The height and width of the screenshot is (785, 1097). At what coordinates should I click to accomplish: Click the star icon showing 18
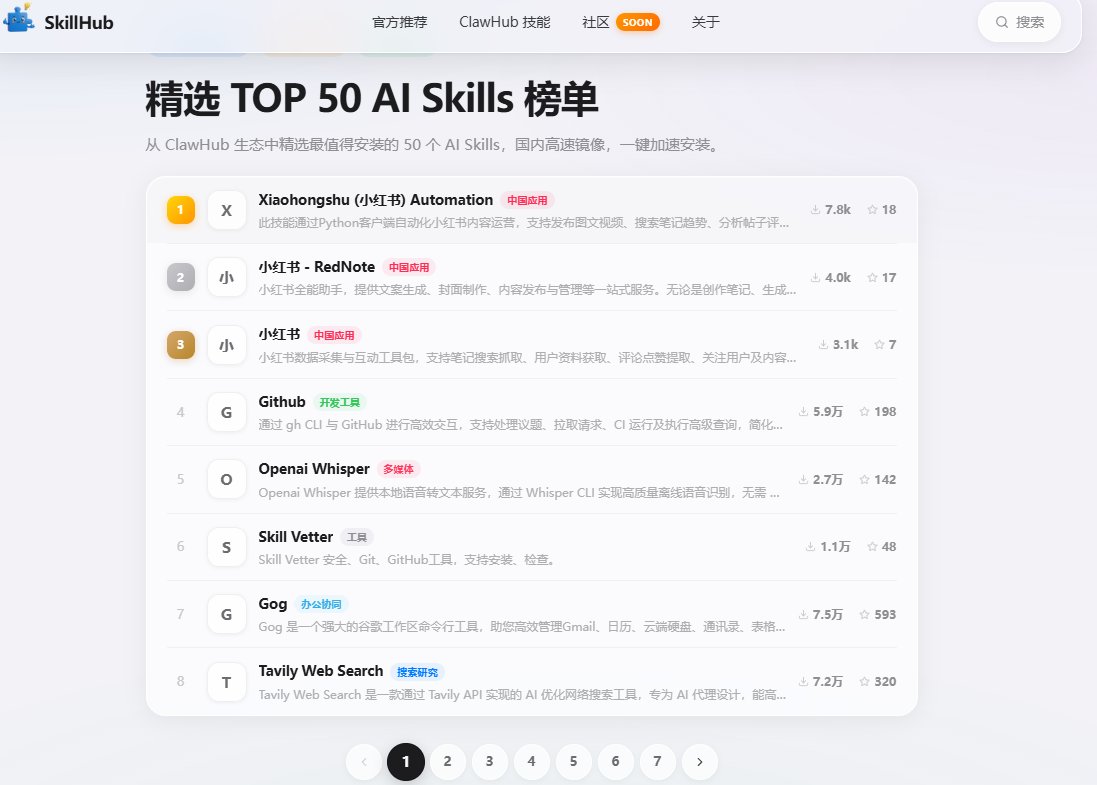click(x=872, y=210)
